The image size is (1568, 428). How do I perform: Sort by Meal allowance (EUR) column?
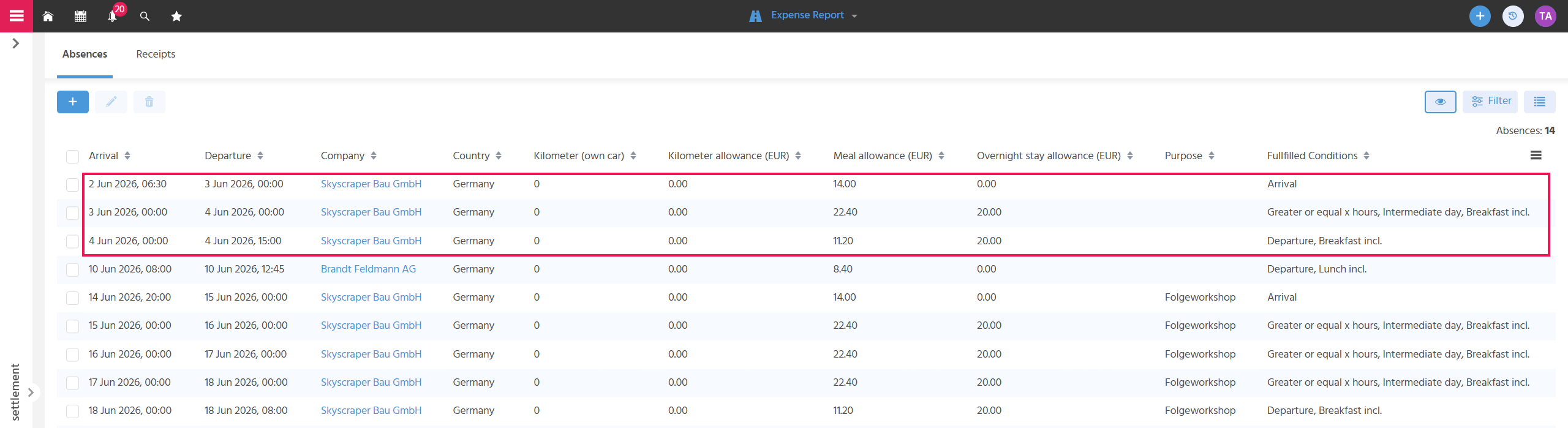tap(889, 156)
